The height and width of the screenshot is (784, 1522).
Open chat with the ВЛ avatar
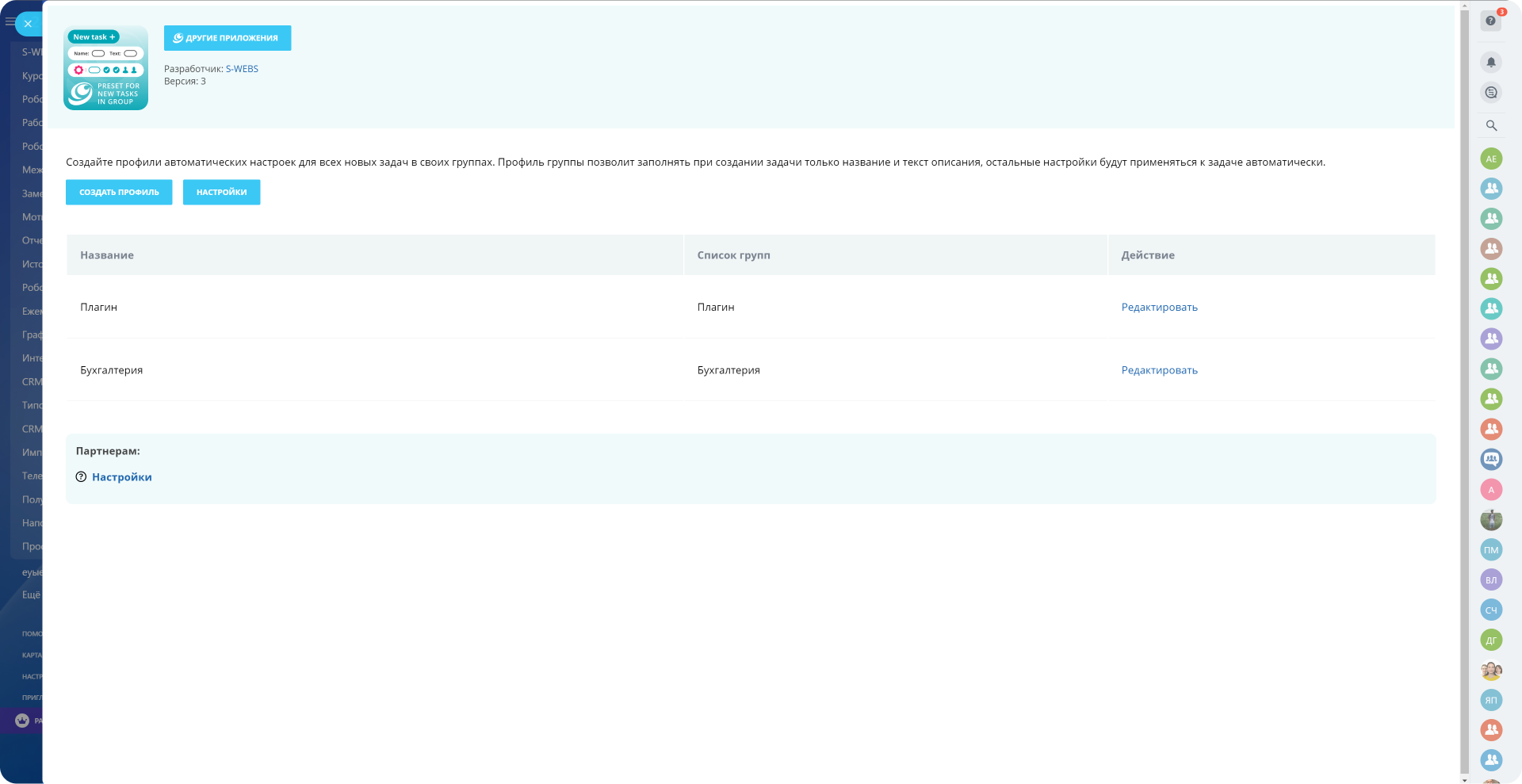1491,579
